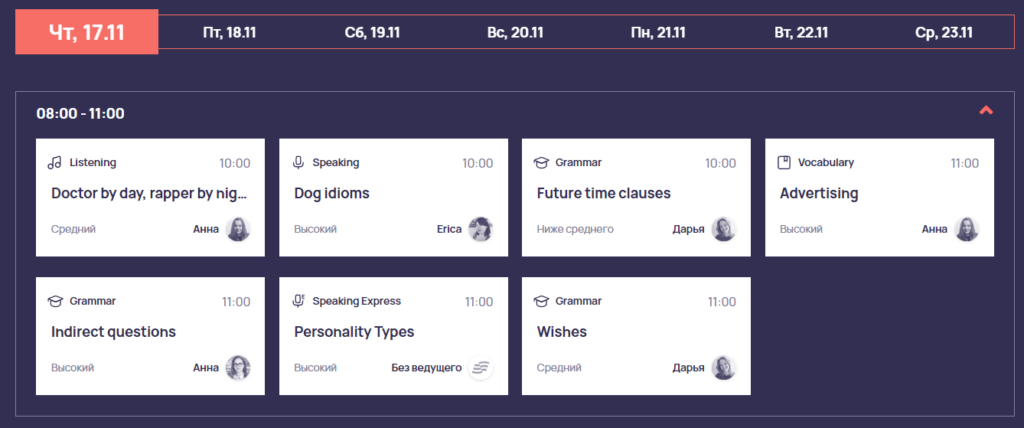Open the Вс, 20.11 date tab
Screen dimensions: 1024x428
[x=515, y=32]
